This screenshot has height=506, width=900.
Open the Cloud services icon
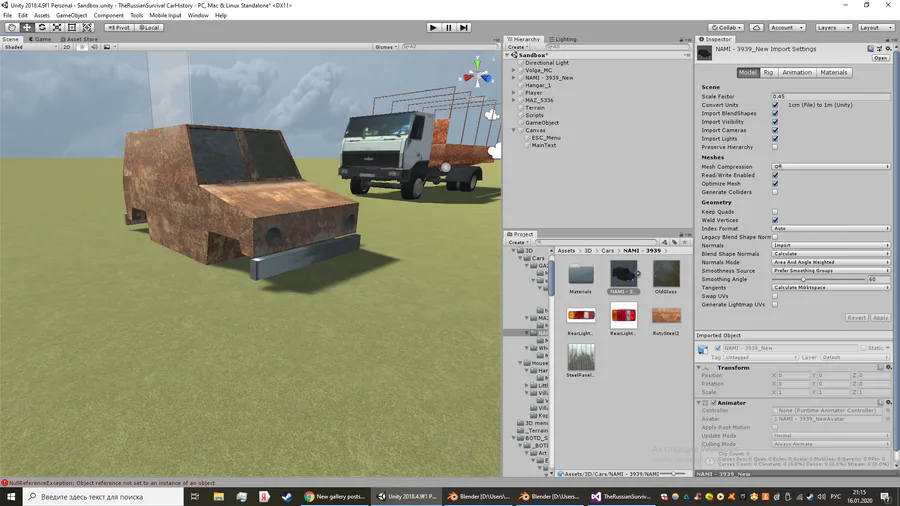(x=756, y=28)
